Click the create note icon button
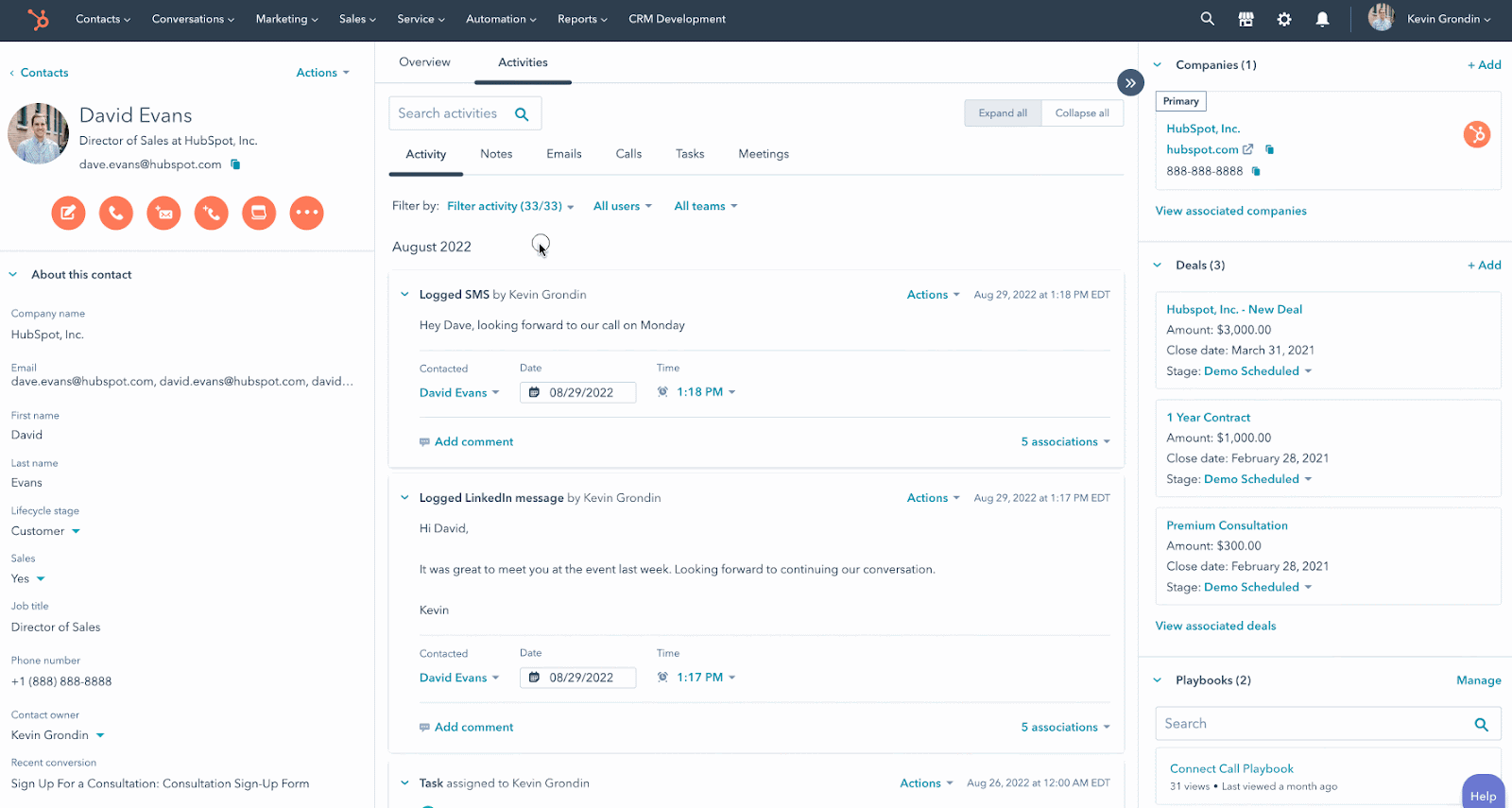Viewport: 1512px width, 808px height. [x=68, y=213]
